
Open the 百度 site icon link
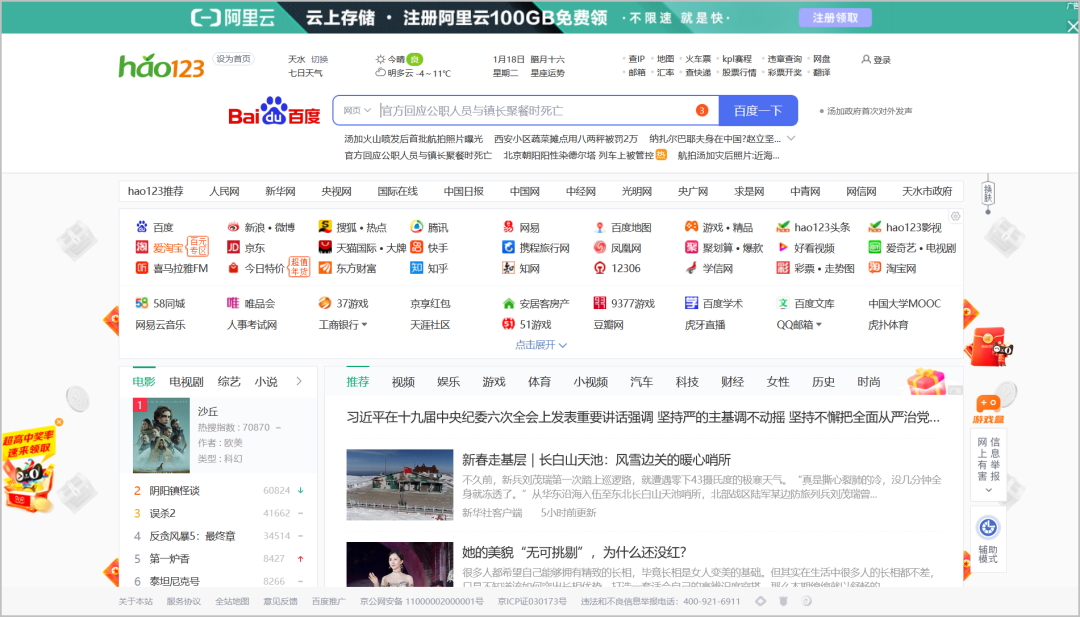[142, 227]
